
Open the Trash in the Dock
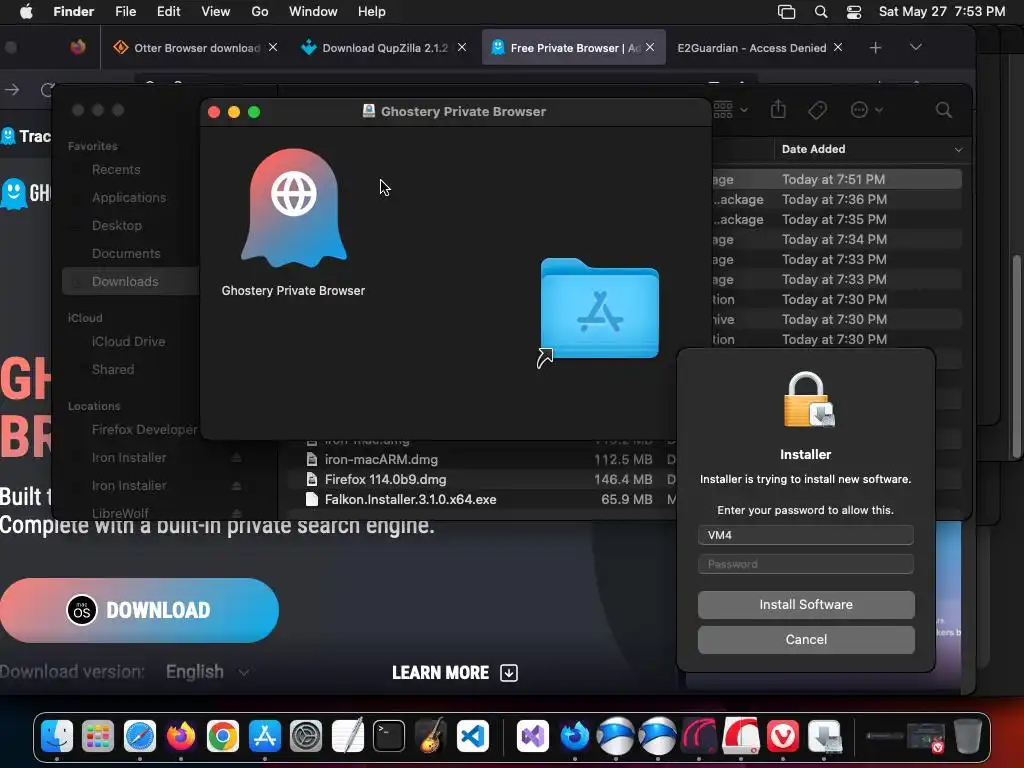pos(968,737)
